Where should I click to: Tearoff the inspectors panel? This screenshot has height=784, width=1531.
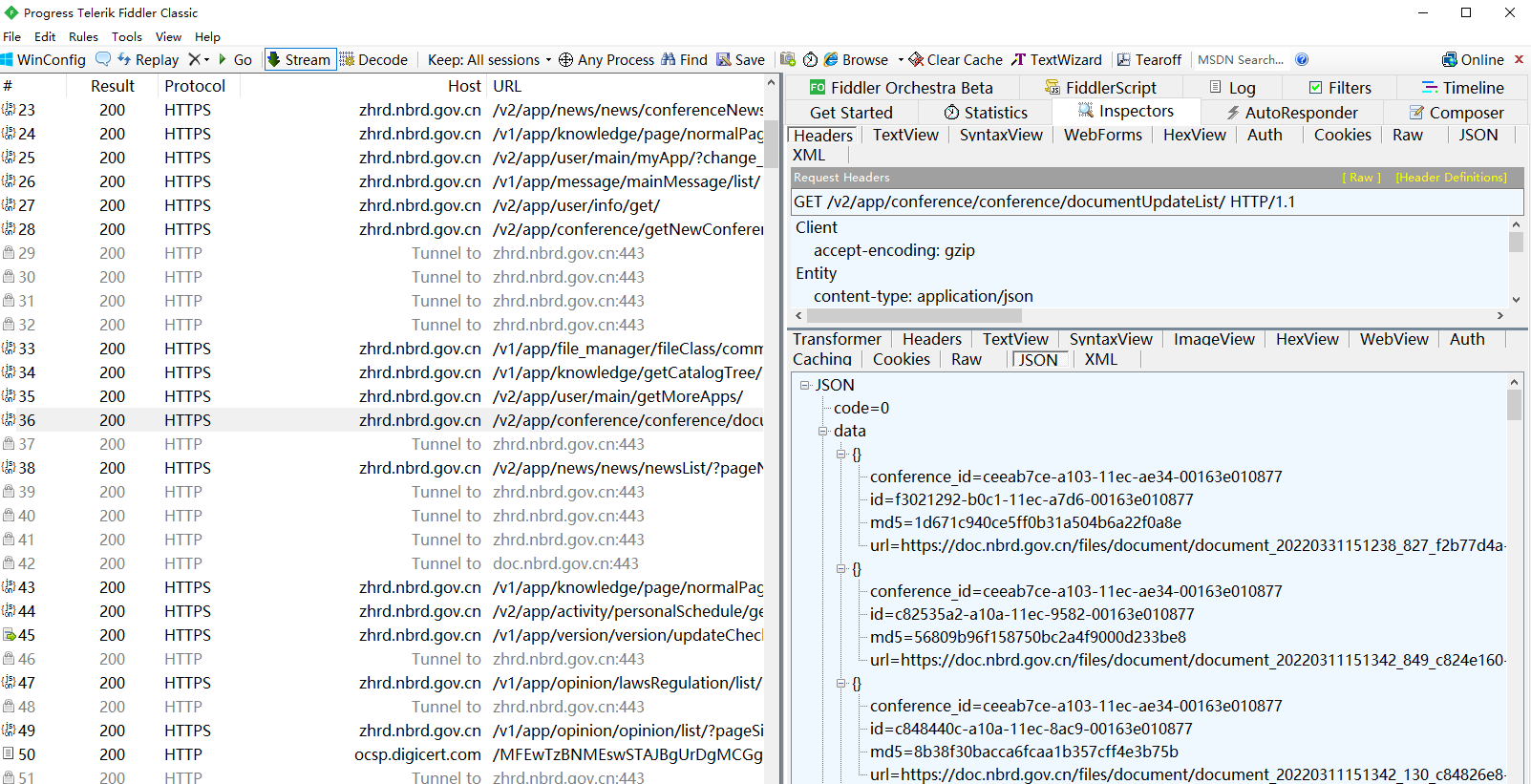(1149, 59)
